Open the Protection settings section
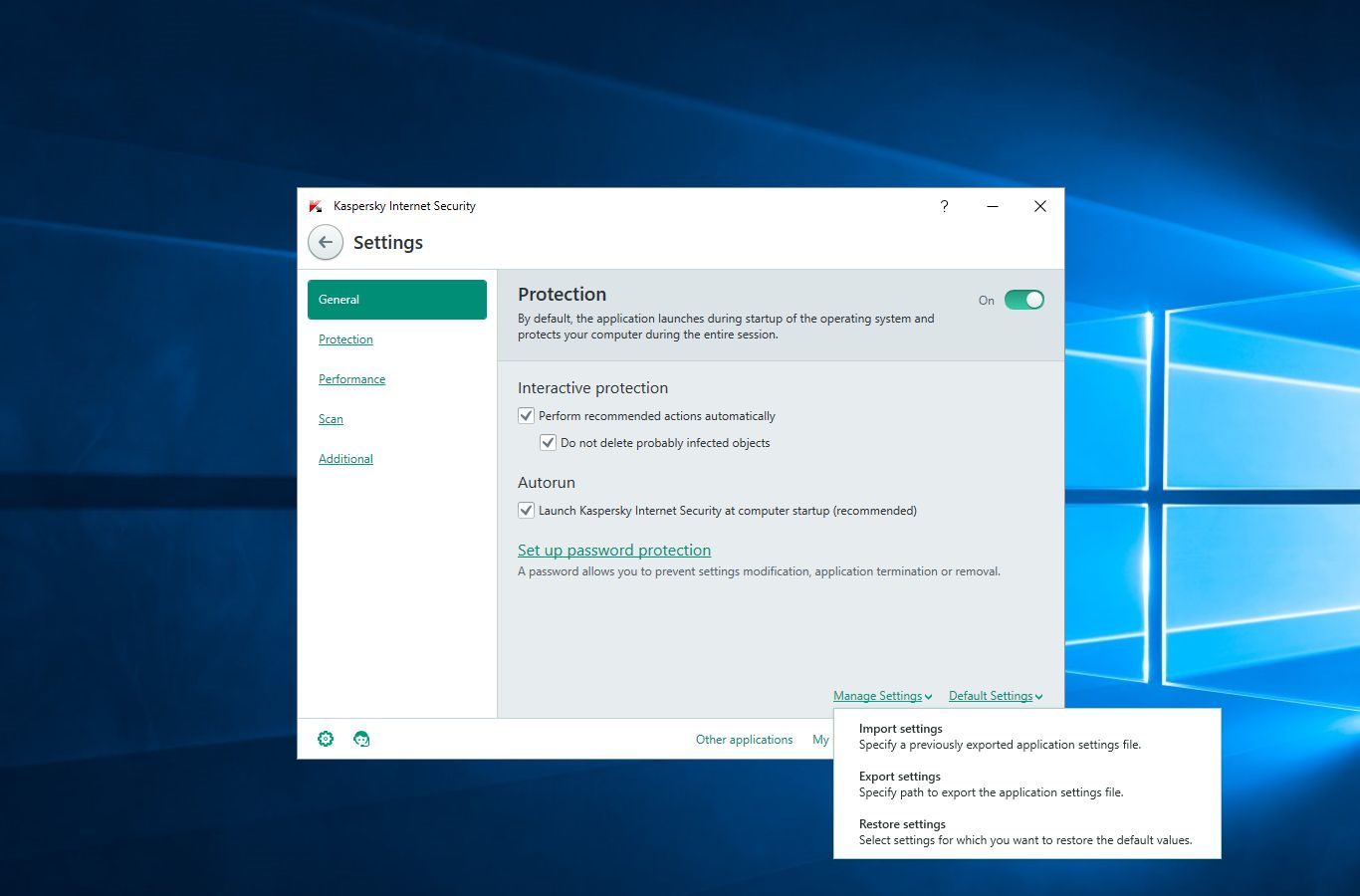Screen dimensions: 1360x896 point(345,339)
